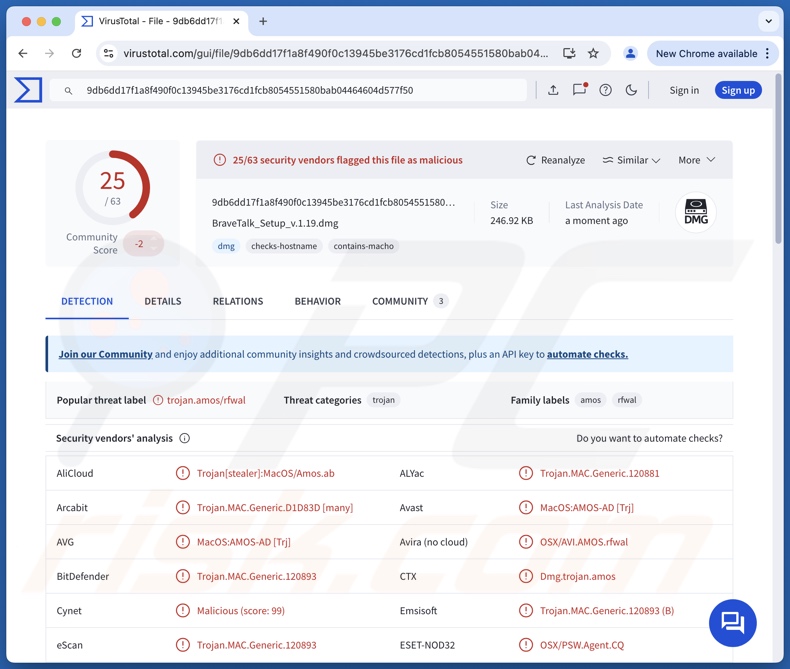
Task: Click automate checks link
Action: [587, 354]
